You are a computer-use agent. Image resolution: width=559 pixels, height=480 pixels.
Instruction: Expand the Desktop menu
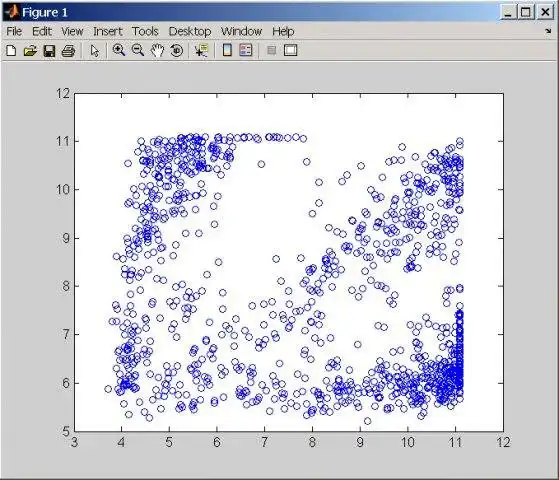click(190, 31)
